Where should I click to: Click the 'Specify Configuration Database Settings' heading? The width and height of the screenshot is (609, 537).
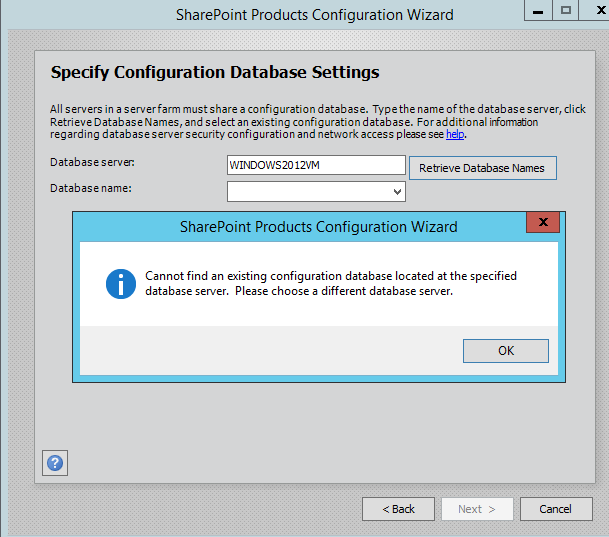pyautogui.click(x=215, y=72)
